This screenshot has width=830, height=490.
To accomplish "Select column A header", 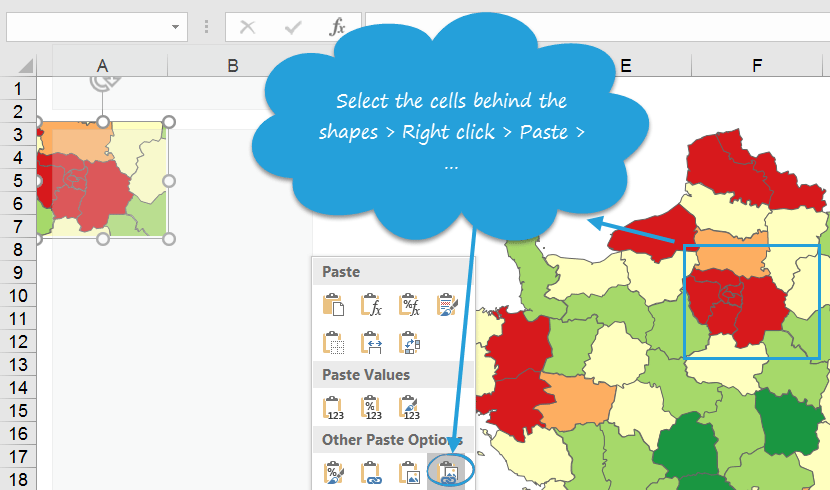I will click(103, 66).
